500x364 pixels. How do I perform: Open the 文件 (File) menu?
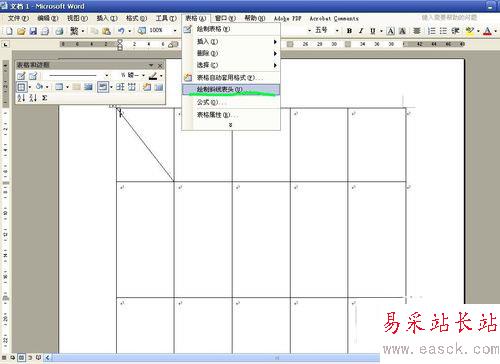point(18,18)
